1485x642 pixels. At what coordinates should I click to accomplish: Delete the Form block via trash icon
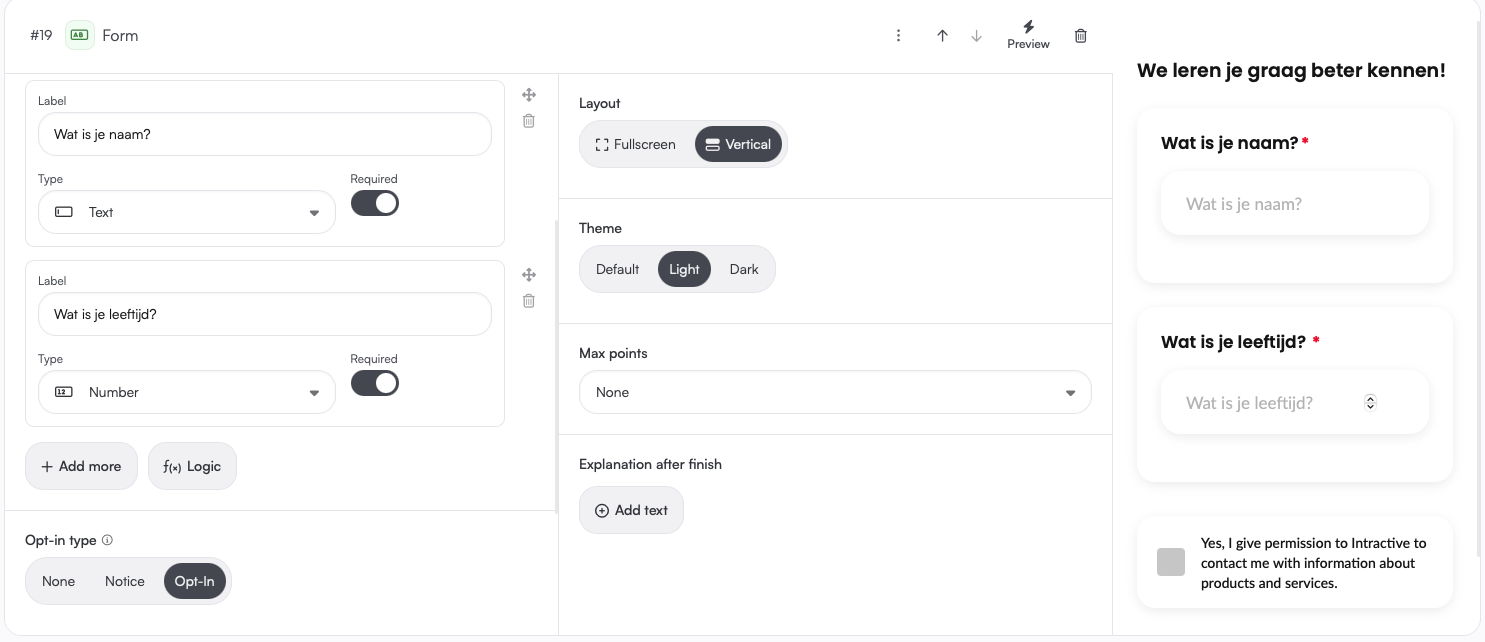(x=1080, y=36)
